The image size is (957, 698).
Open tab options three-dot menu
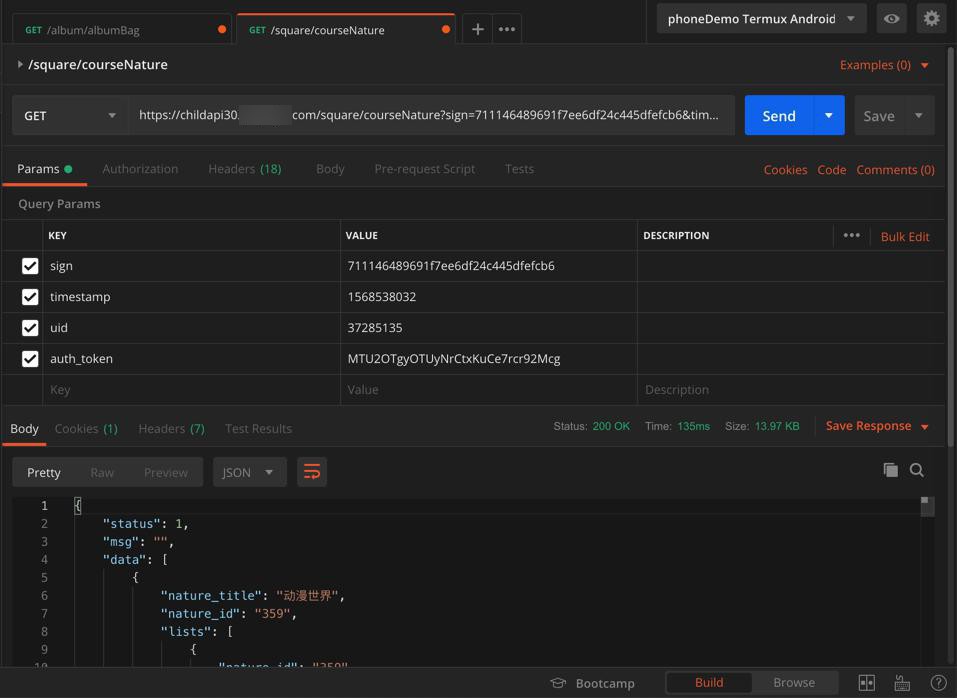click(x=507, y=29)
